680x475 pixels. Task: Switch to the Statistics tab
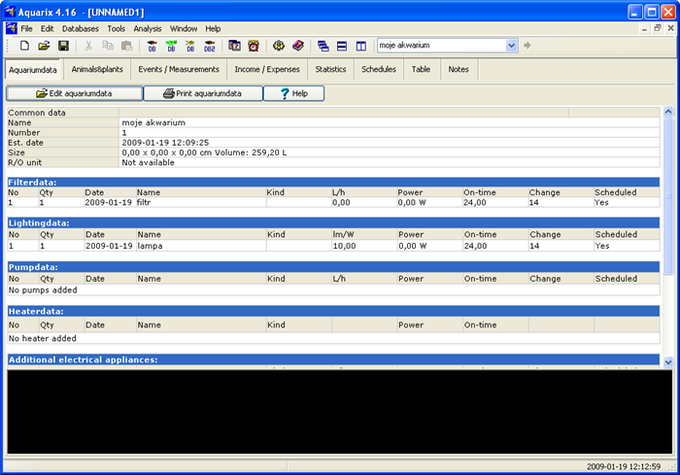[330, 69]
